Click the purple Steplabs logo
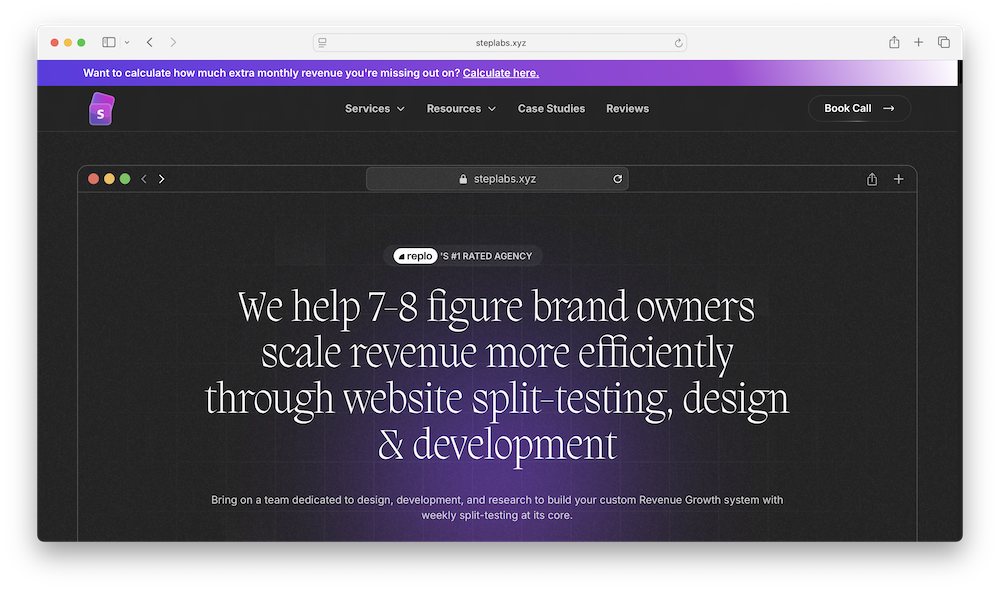This screenshot has width=1000, height=591. [x=101, y=109]
